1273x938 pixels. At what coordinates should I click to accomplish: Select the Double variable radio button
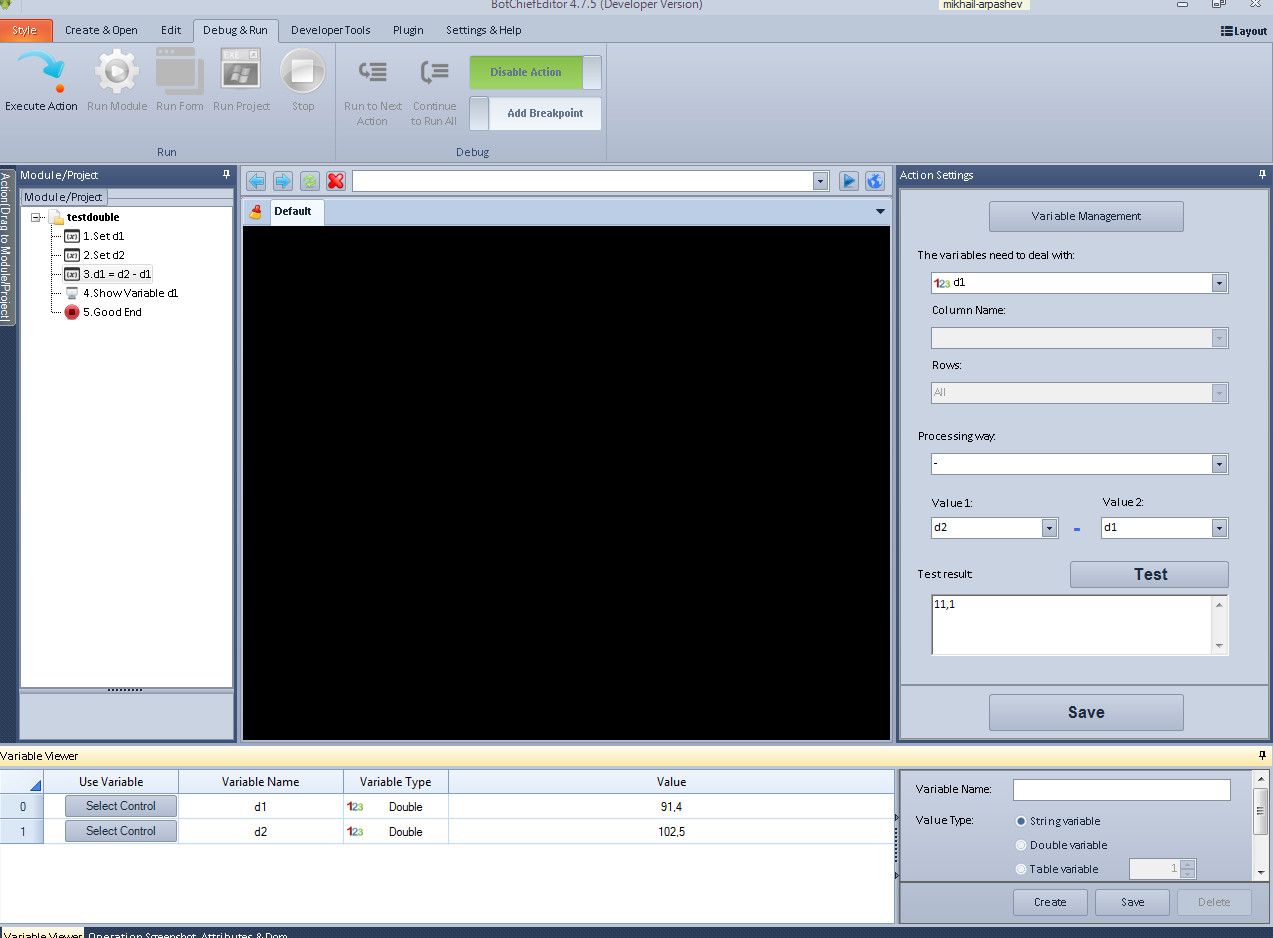coord(1021,845)
